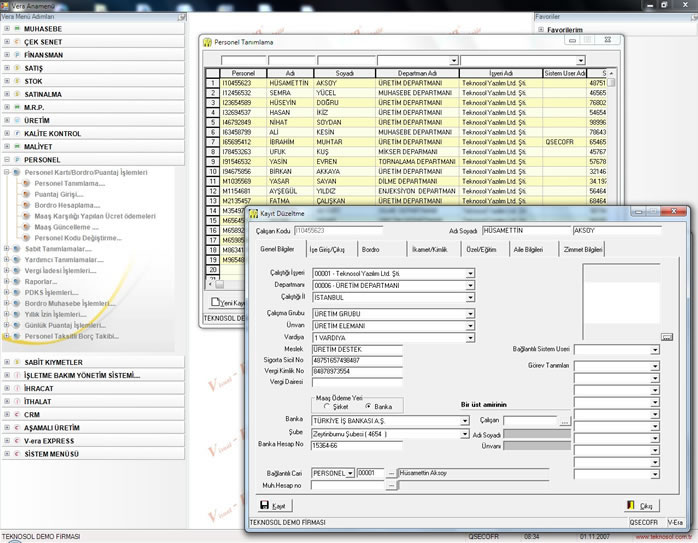This screenshot has height=543, width=698.
Task: Expand Sabit Tanımlamalar tree node
Action: [7, 249]
